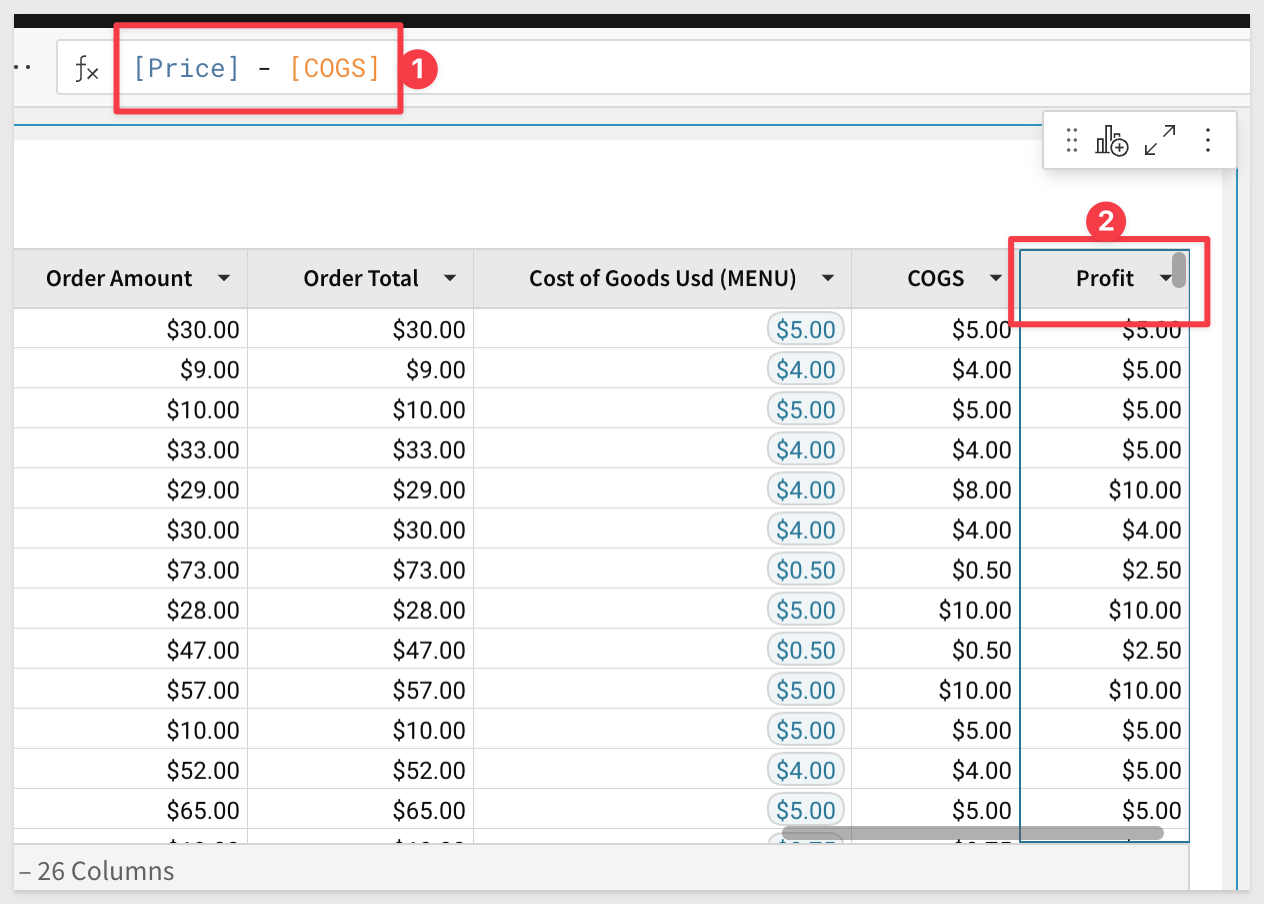Viewport: 1264px width, 904px height.
Task: Expand the table to full screen
Action: coord(1160,141)
